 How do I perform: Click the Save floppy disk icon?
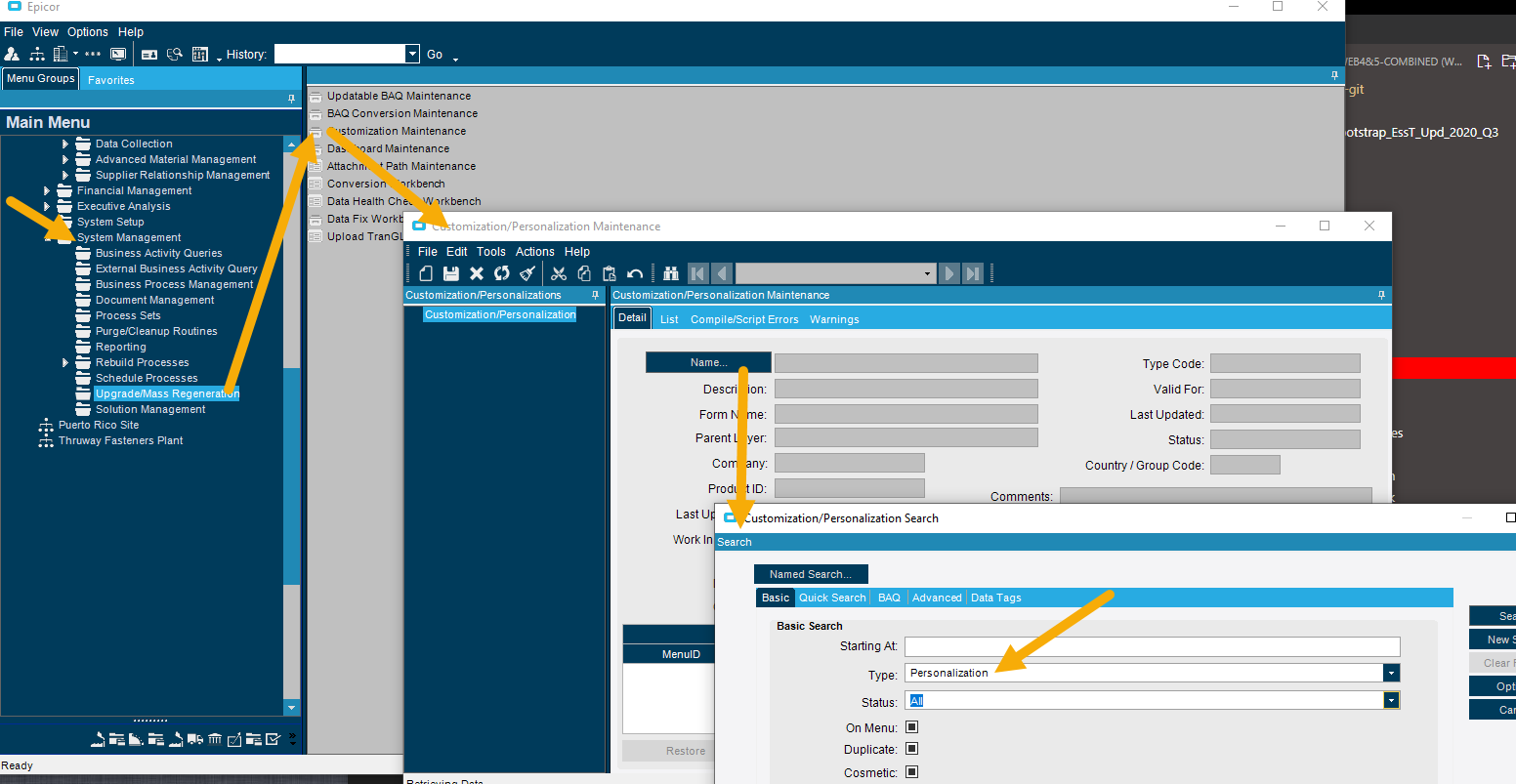[451, 273]
